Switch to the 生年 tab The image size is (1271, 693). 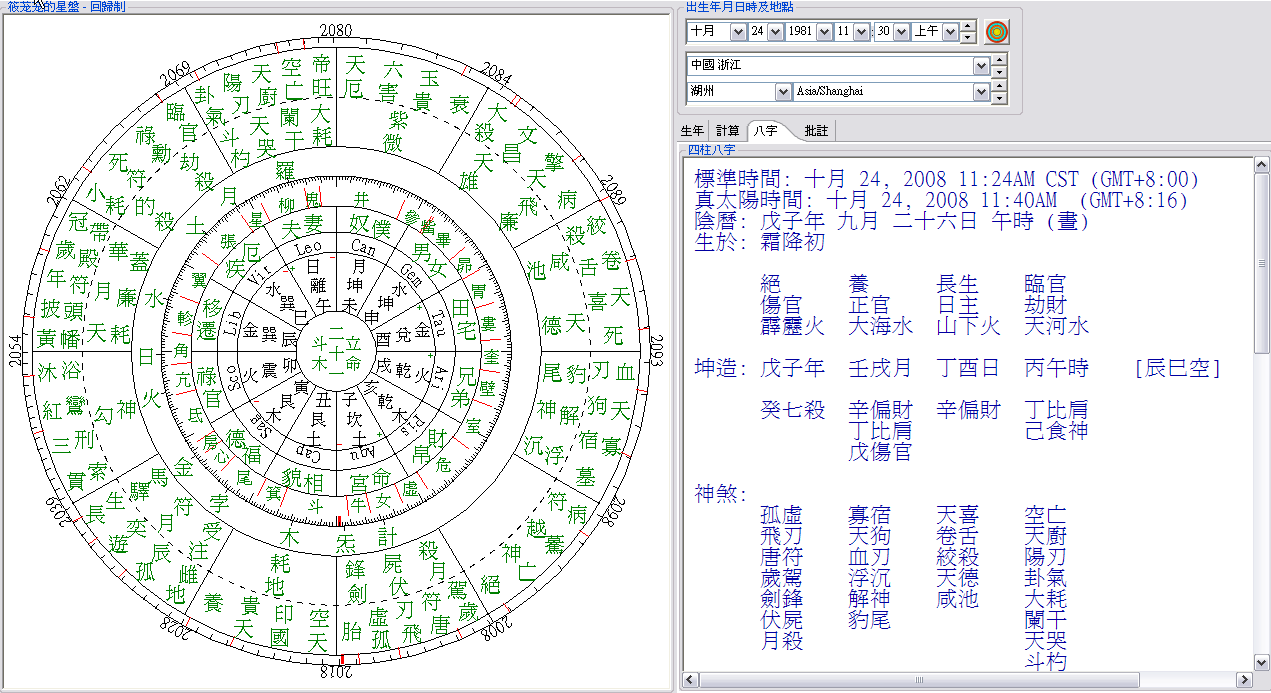(x=693, y=131)
